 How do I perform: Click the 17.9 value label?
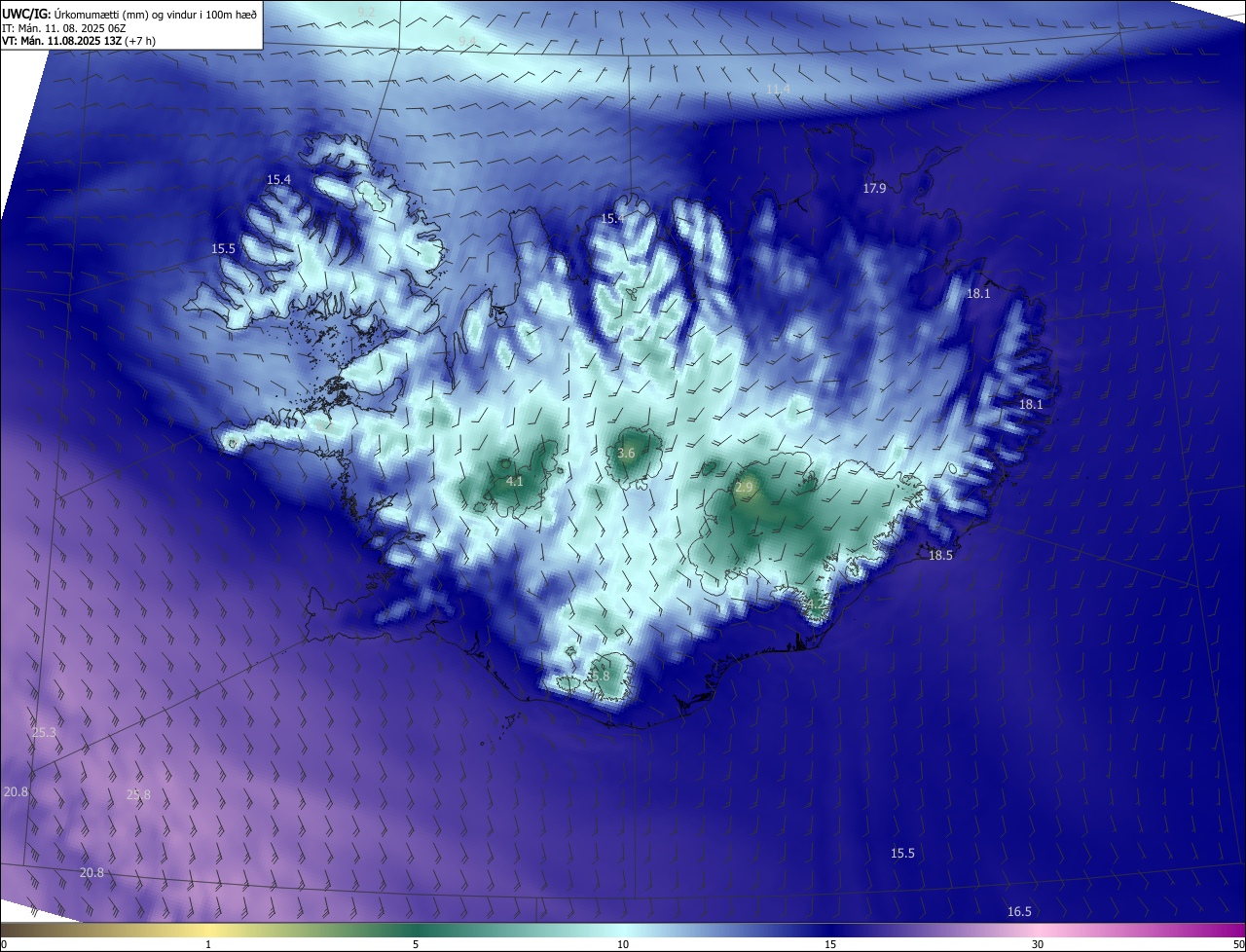pos(874,188)
